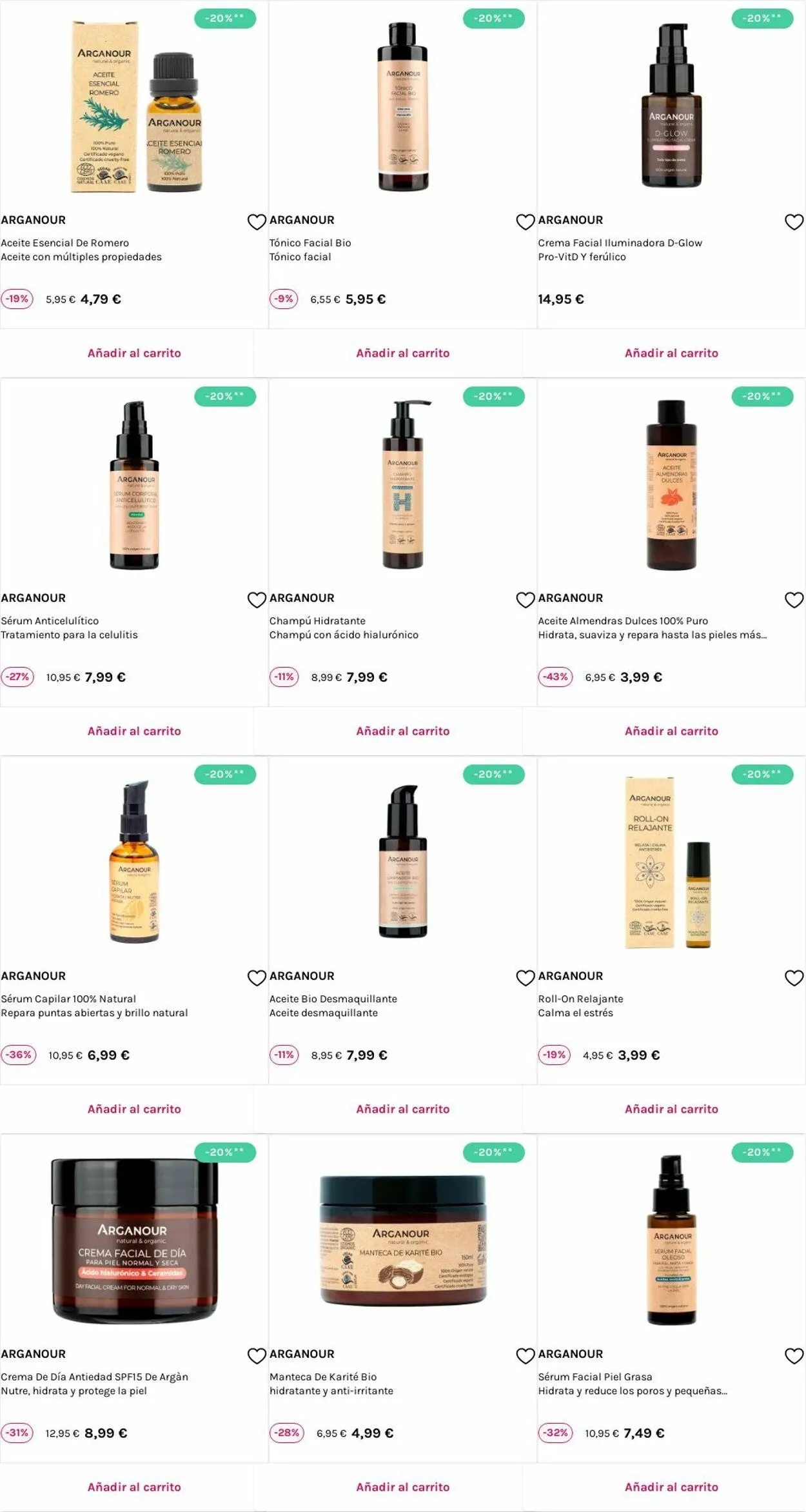The image size is (806, 1512).
Task: Favorite the Aceite Esencial De Romero heart
Action: coord(257,222)
